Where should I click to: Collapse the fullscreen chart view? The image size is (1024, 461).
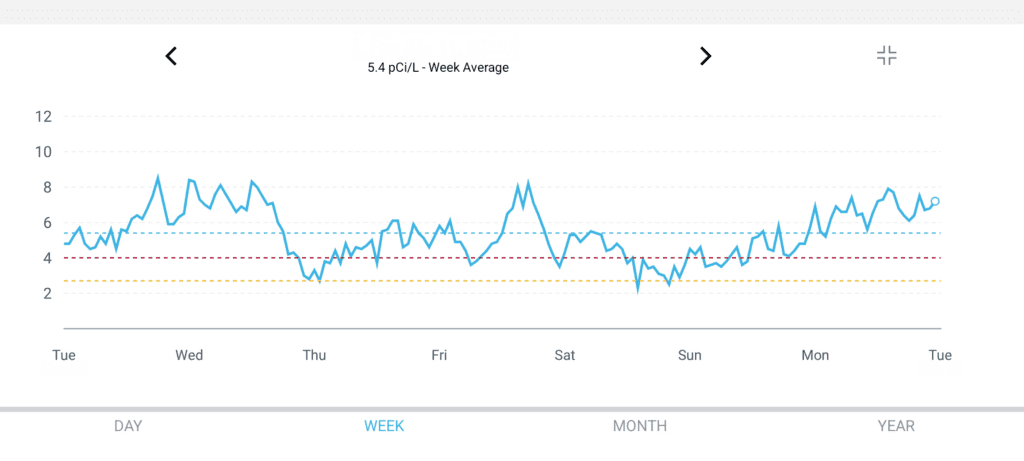[x=886, y=56]
